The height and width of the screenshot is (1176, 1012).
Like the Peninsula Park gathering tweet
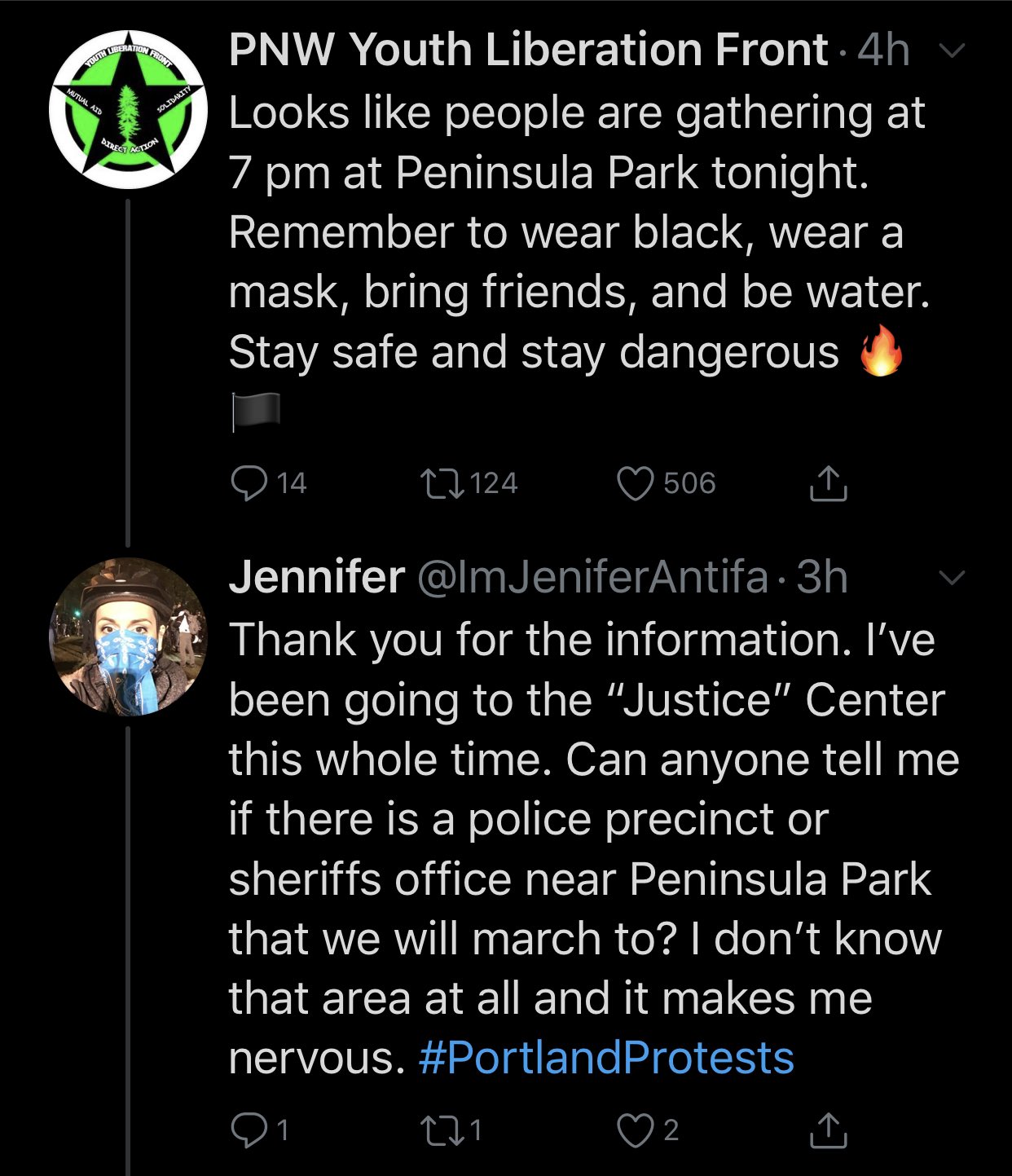point(636,483)
